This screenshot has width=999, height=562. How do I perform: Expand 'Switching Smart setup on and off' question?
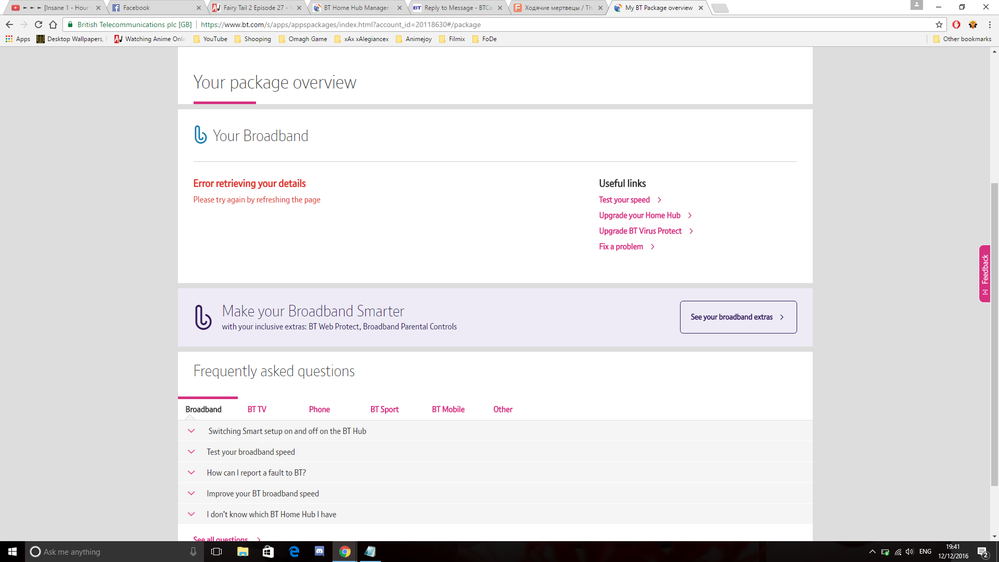tap(495, 431)
